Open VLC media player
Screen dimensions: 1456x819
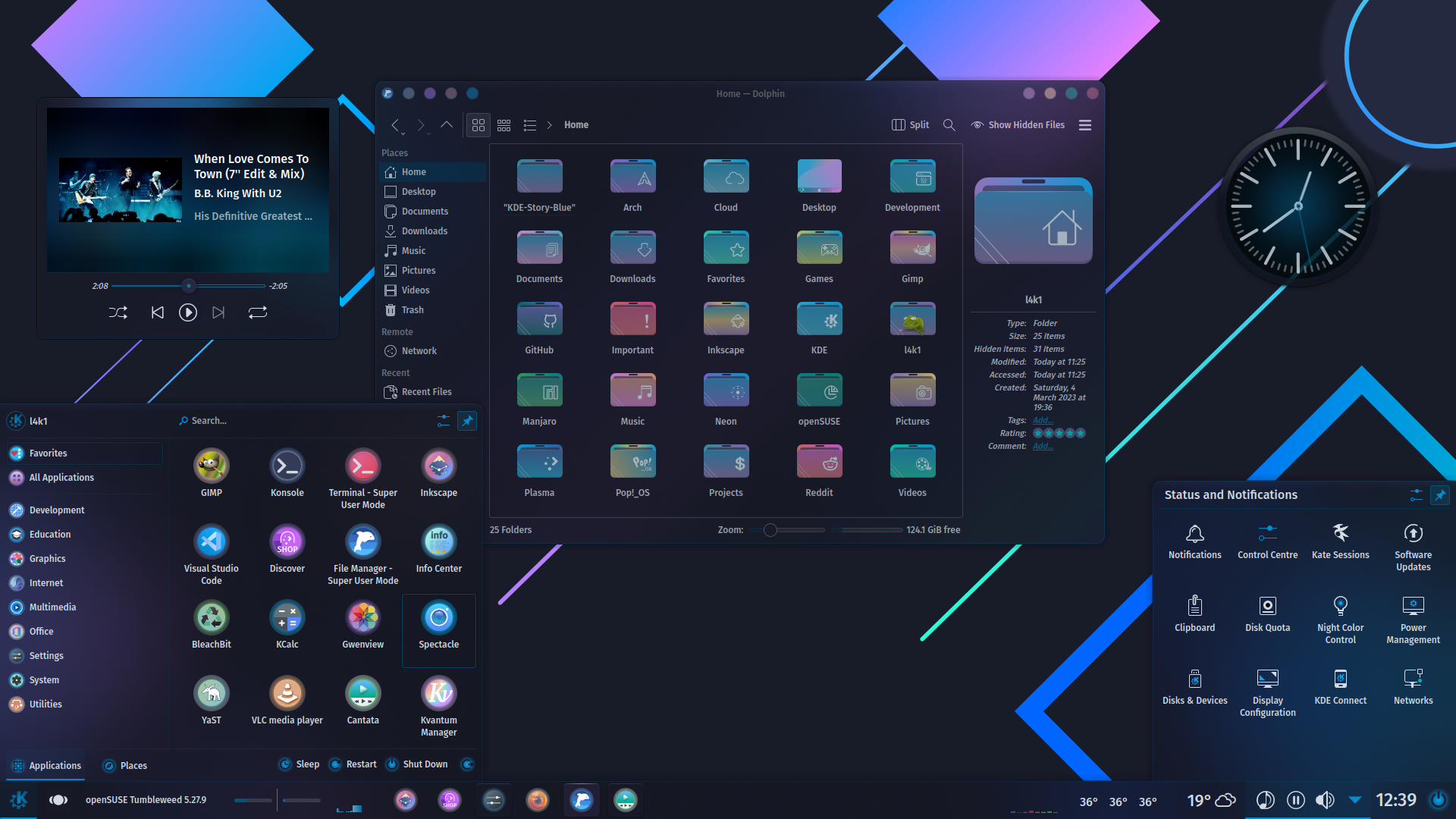tap(287, 701)
